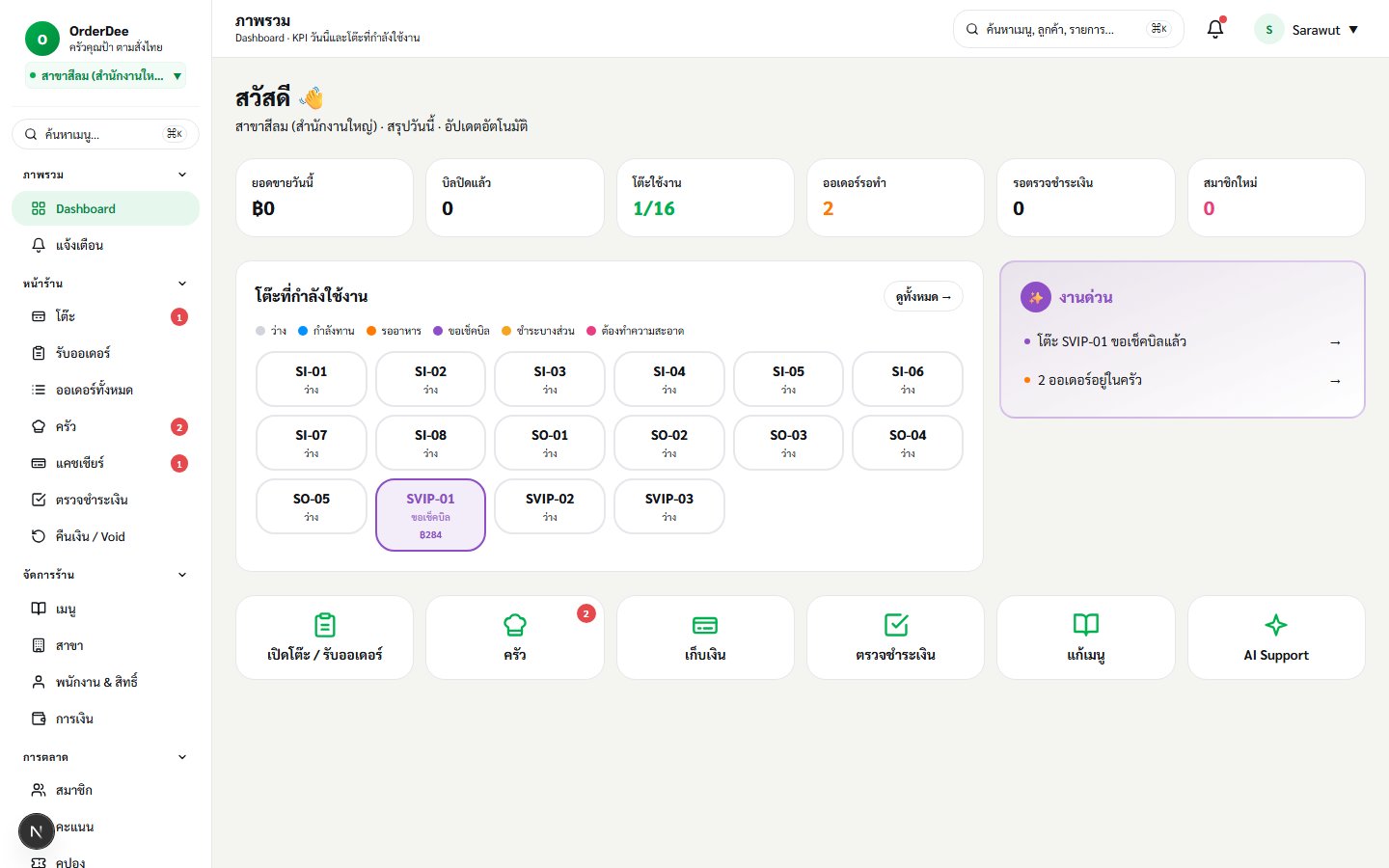Viewport: 1389px width, 868px height.
Task: Open the AI Support shortcut card
Action: (x=1276, y=637)
